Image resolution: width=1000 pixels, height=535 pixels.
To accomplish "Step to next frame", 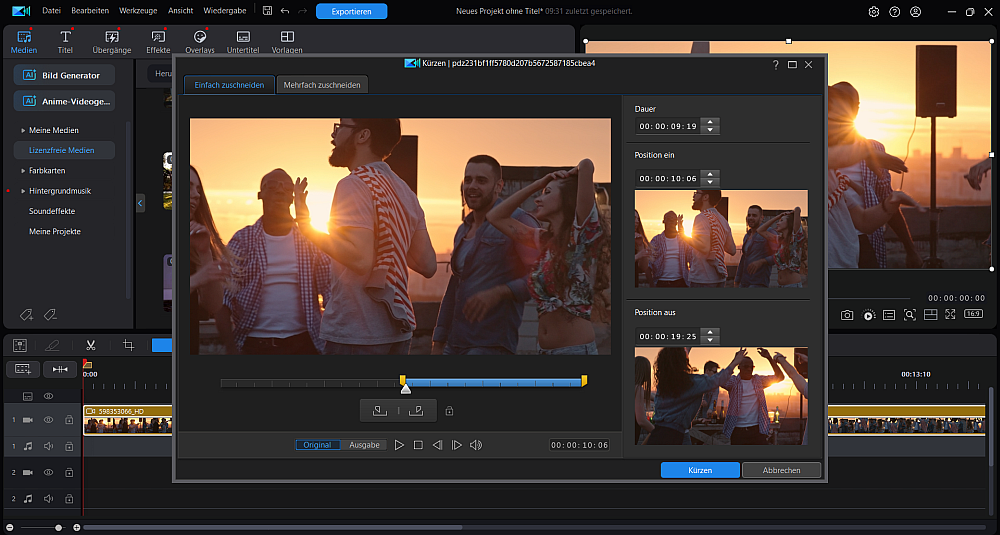I will point(457,445).
